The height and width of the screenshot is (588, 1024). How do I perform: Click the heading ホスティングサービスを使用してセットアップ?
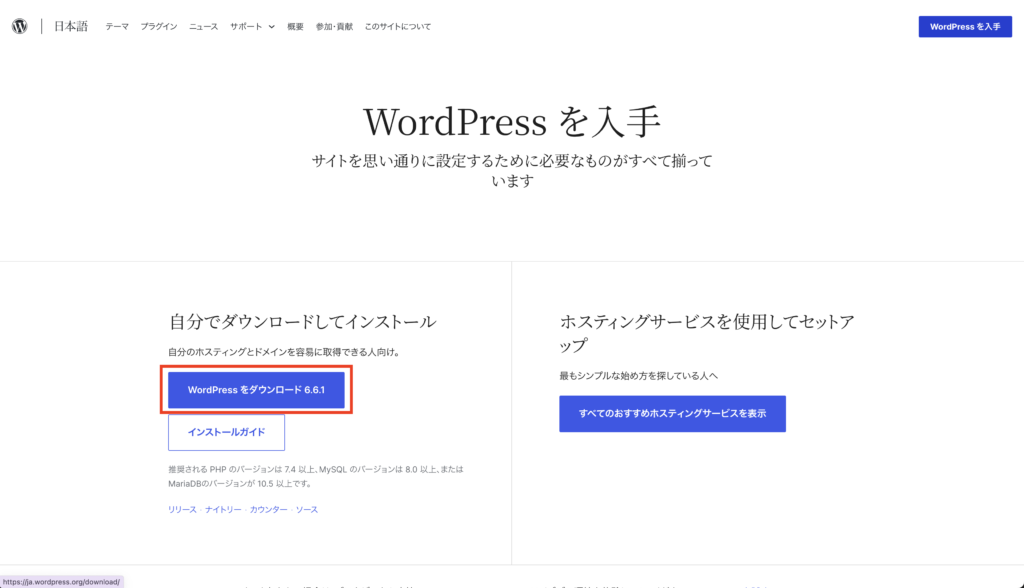(x=707, y=333)
